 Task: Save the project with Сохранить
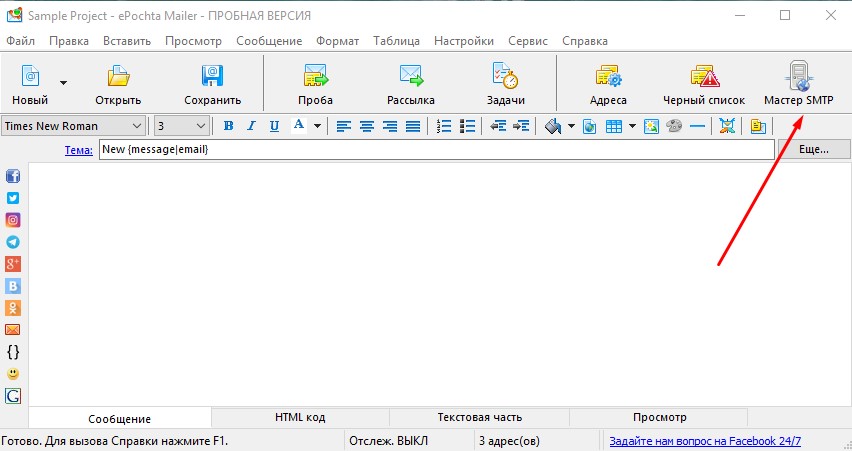(x=212, y=84)
